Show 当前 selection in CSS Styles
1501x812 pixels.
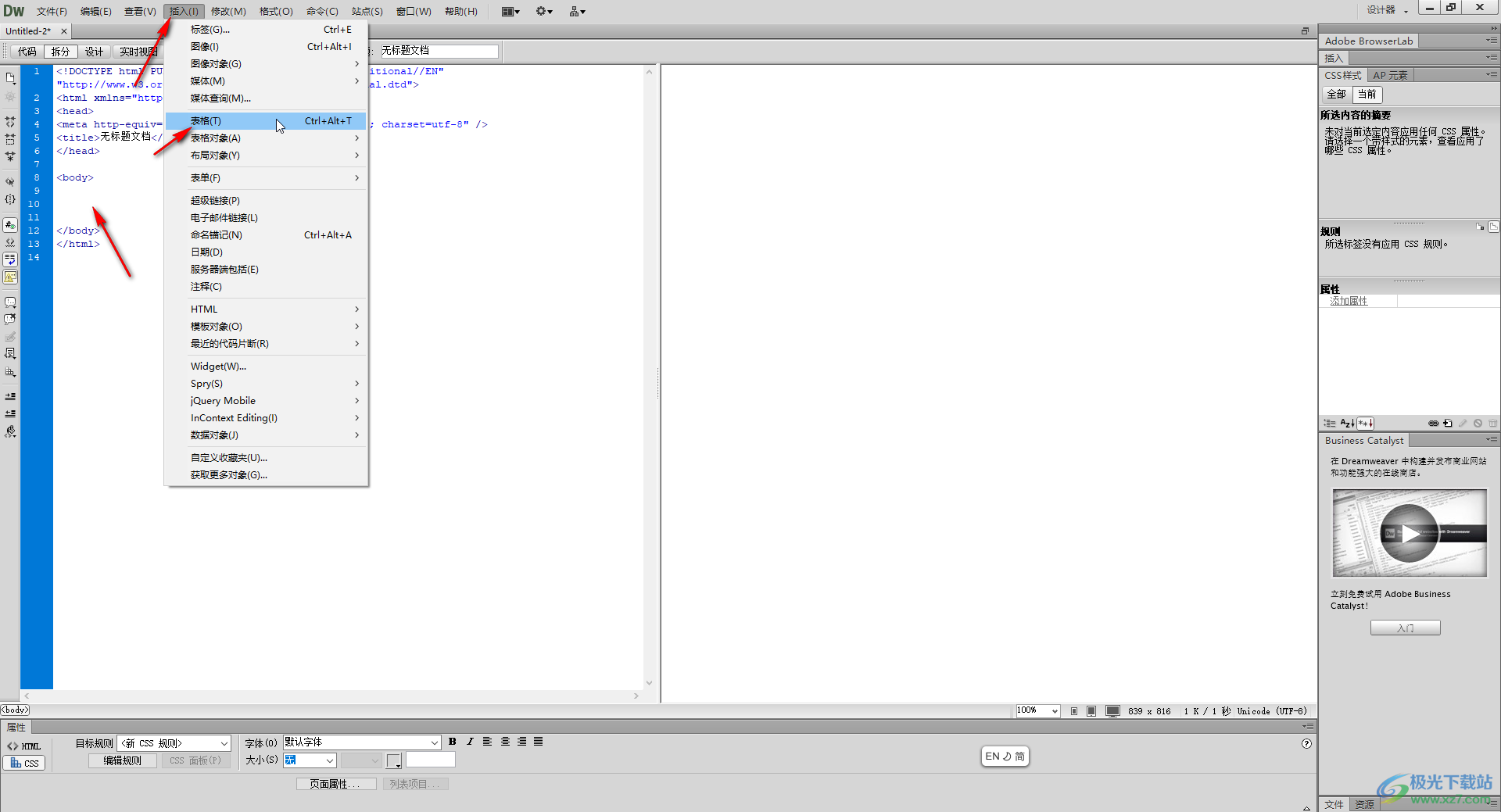click(1367, 95)
